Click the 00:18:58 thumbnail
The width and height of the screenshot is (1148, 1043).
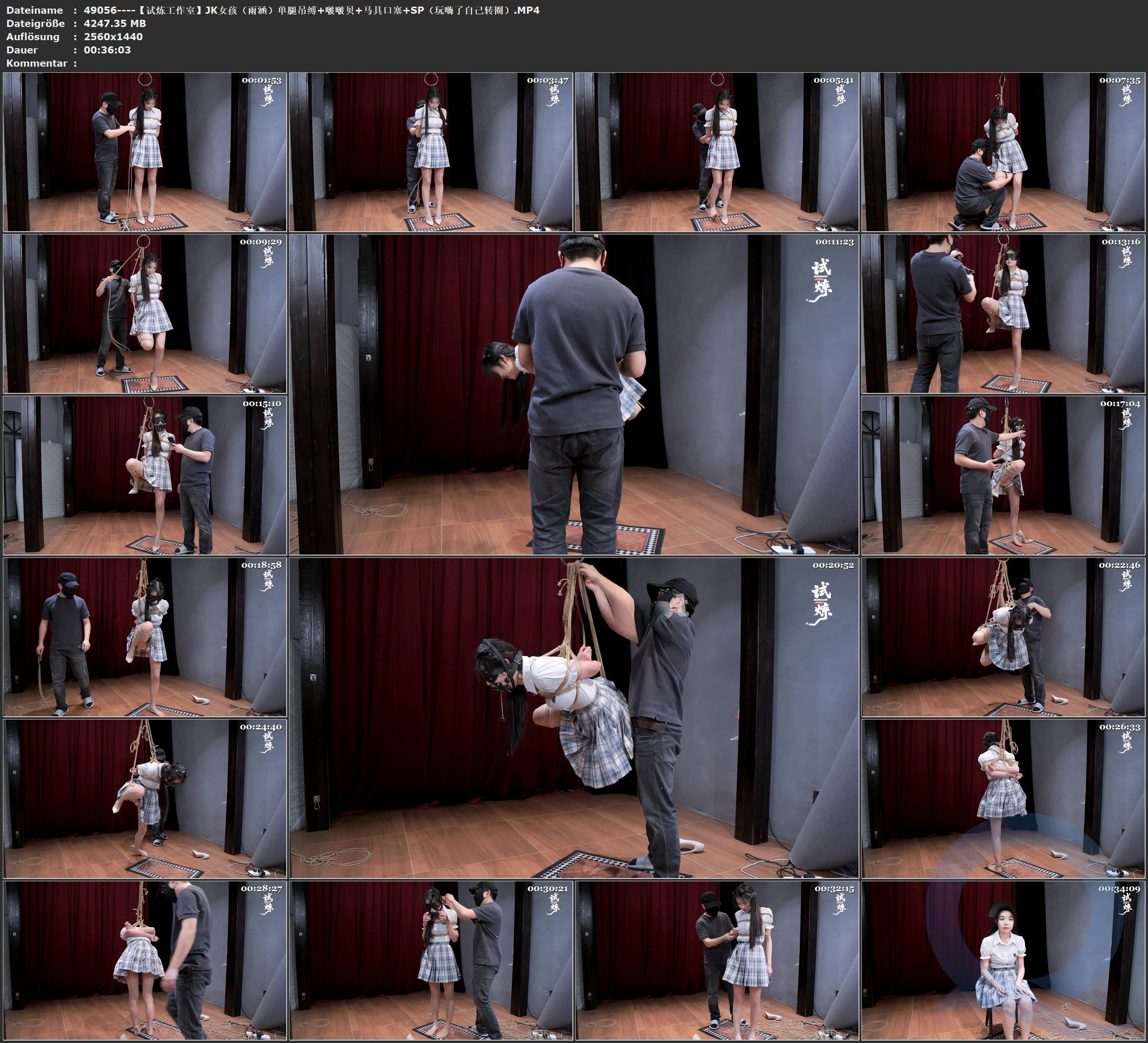click(x=145, y=636)
